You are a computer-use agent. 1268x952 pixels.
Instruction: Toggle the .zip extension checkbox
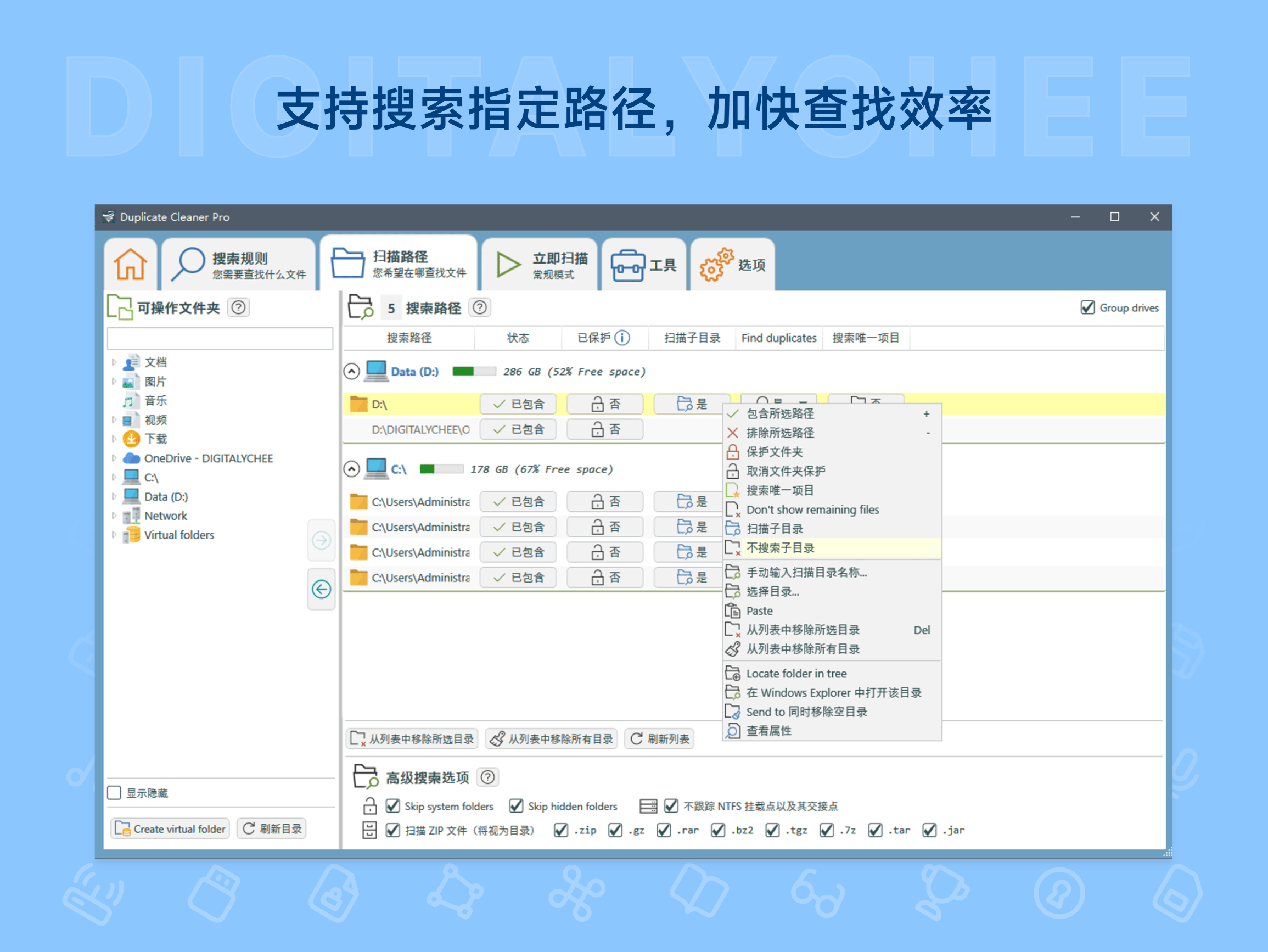561,830
